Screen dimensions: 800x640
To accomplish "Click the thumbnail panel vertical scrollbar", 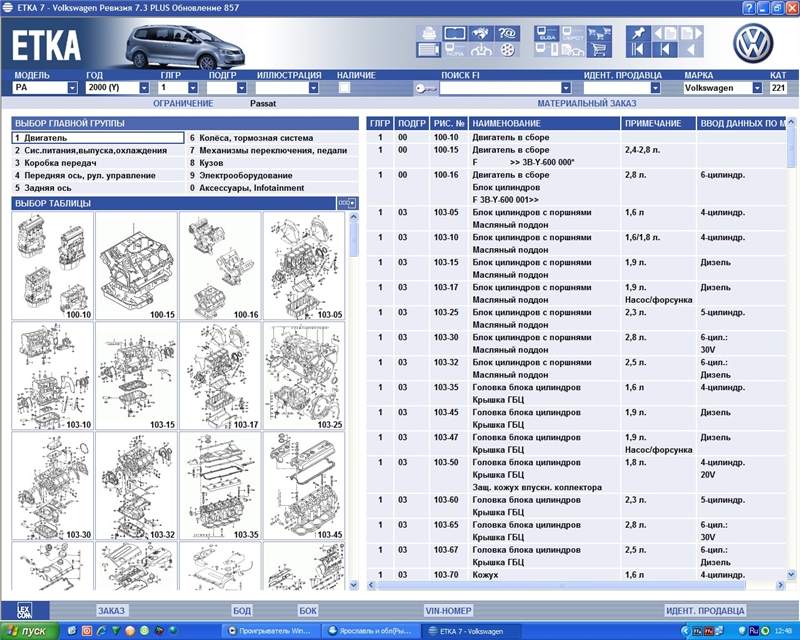I will [x=354, y=401].
